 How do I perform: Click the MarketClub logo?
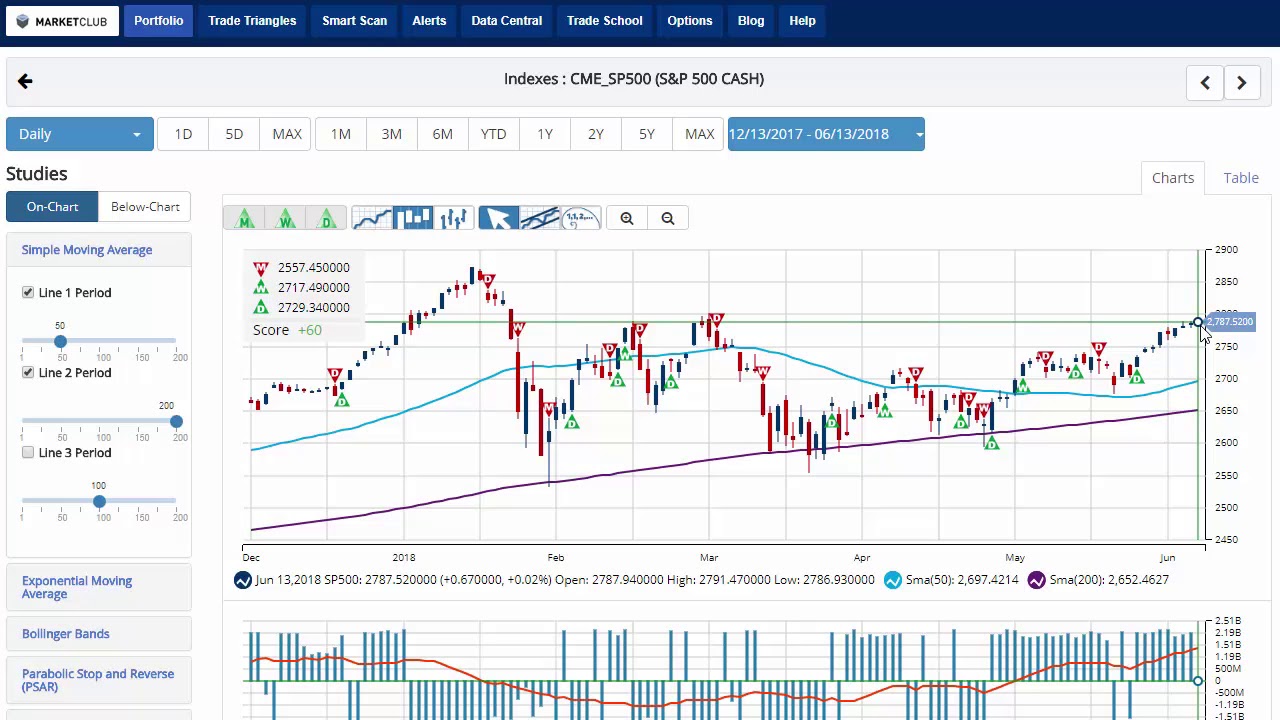[63, 21]
